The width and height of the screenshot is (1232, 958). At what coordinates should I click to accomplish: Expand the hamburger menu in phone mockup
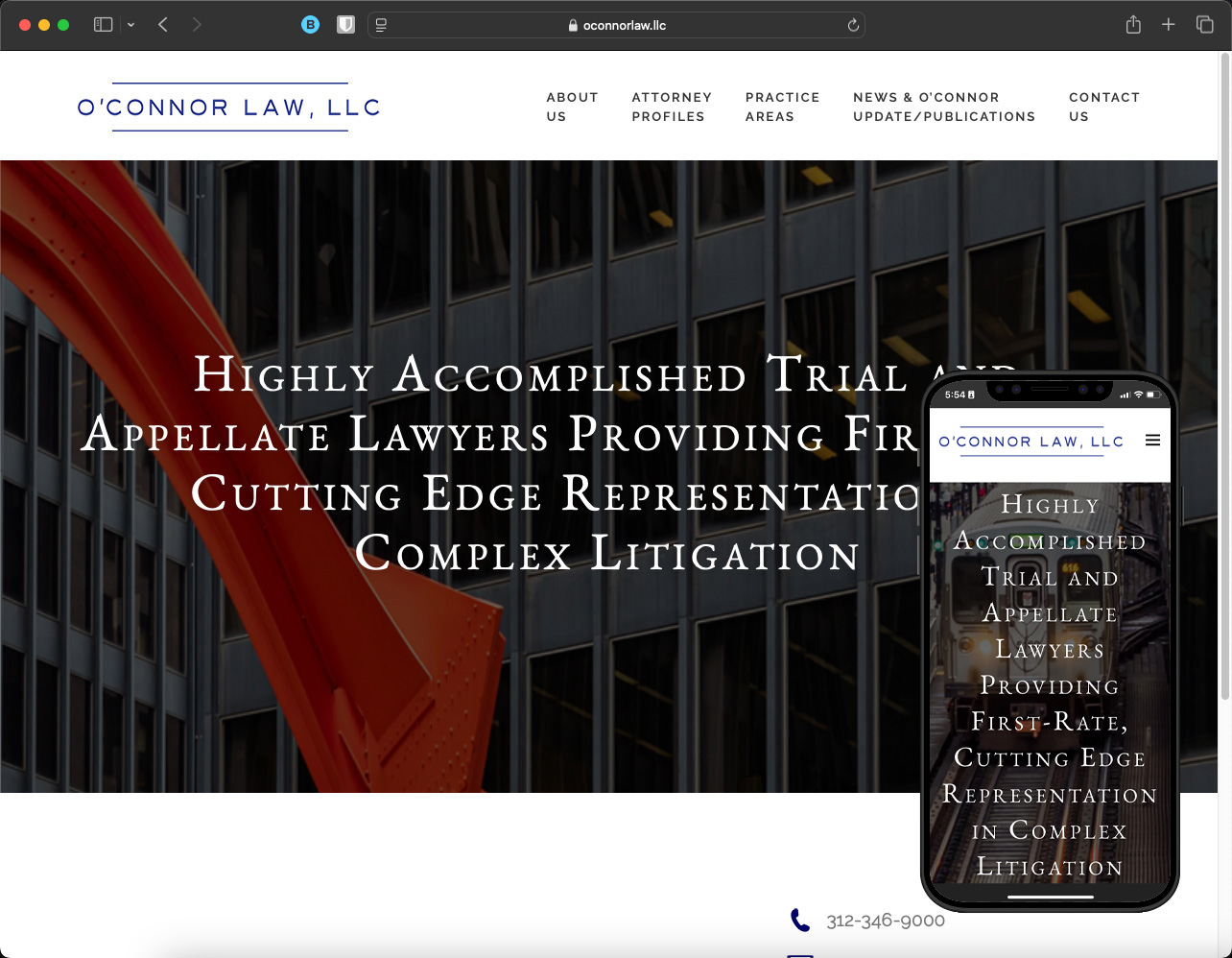[x=1152, y=441]
